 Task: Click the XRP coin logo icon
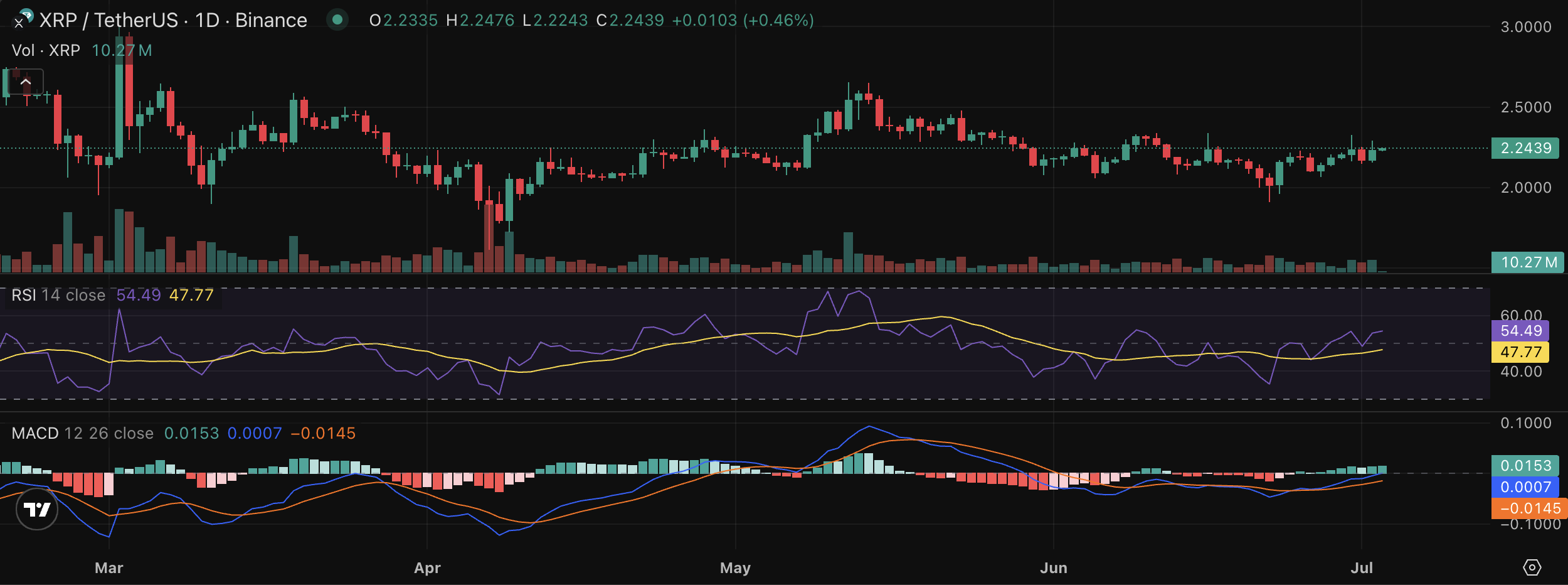24,18
